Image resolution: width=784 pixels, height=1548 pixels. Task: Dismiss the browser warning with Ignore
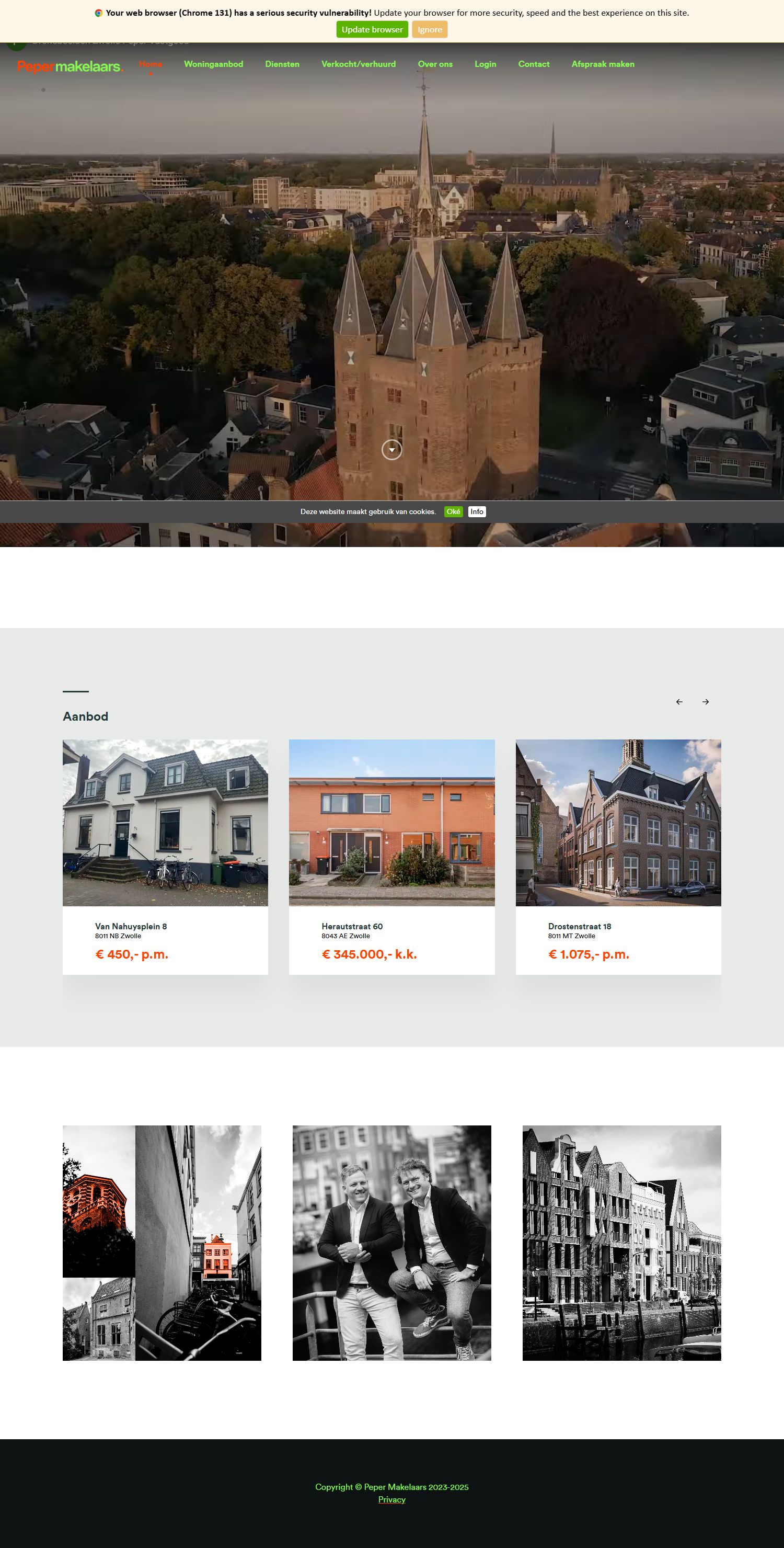pos(430,29)
